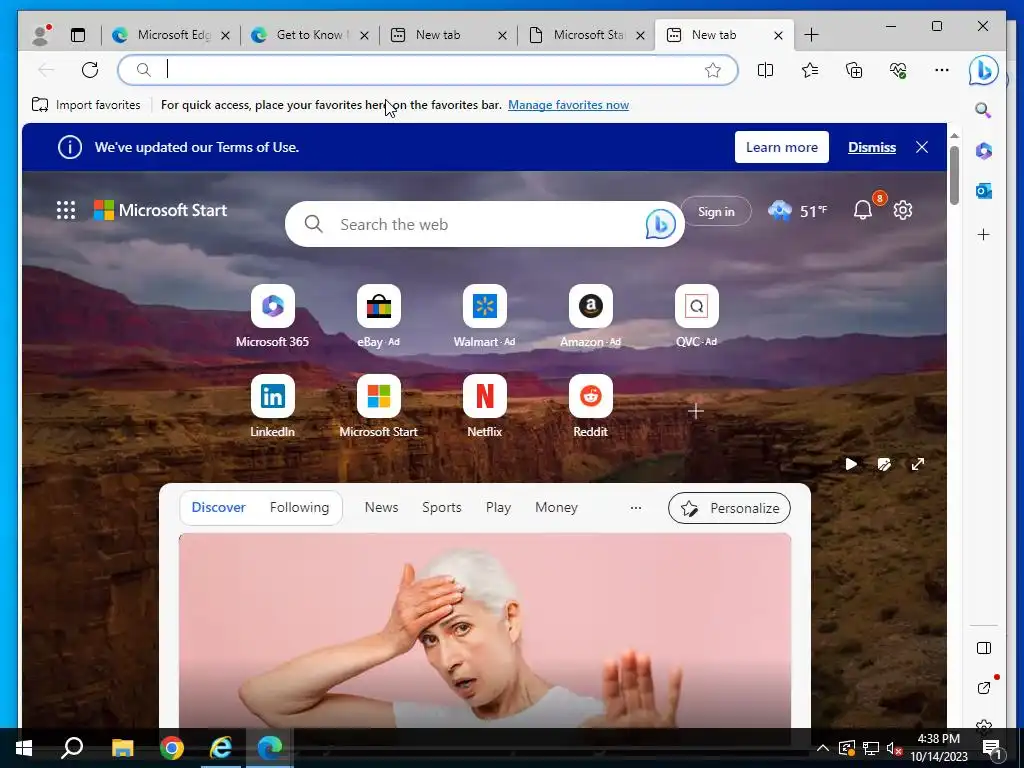This screenshot has width=1024, height=768.
Task: Select the Discover feed tab
Action: tap(219, 507)
